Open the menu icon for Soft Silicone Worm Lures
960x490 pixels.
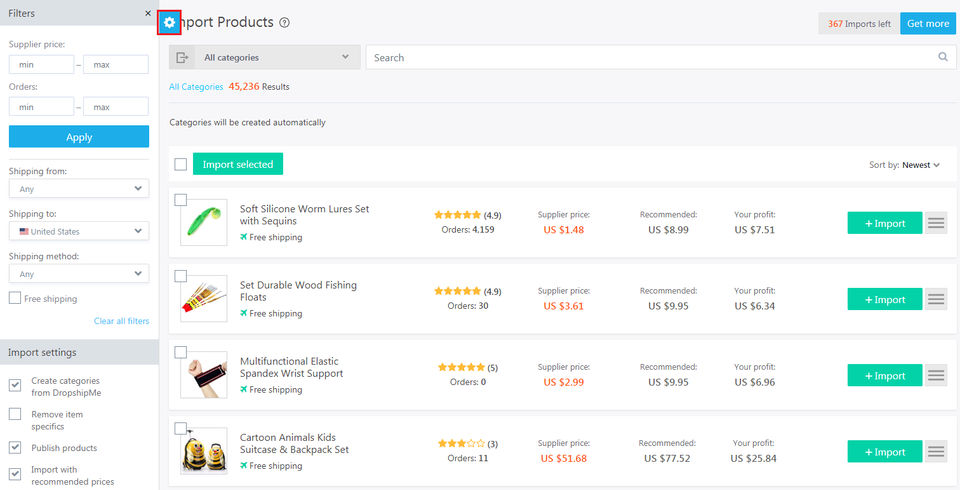[936, 223]
